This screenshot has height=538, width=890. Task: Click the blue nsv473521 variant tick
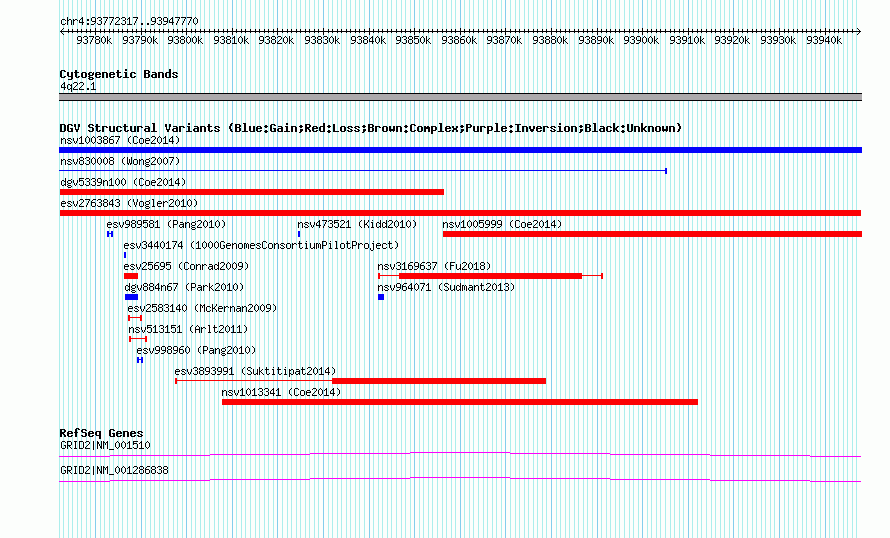click(299, 234)
